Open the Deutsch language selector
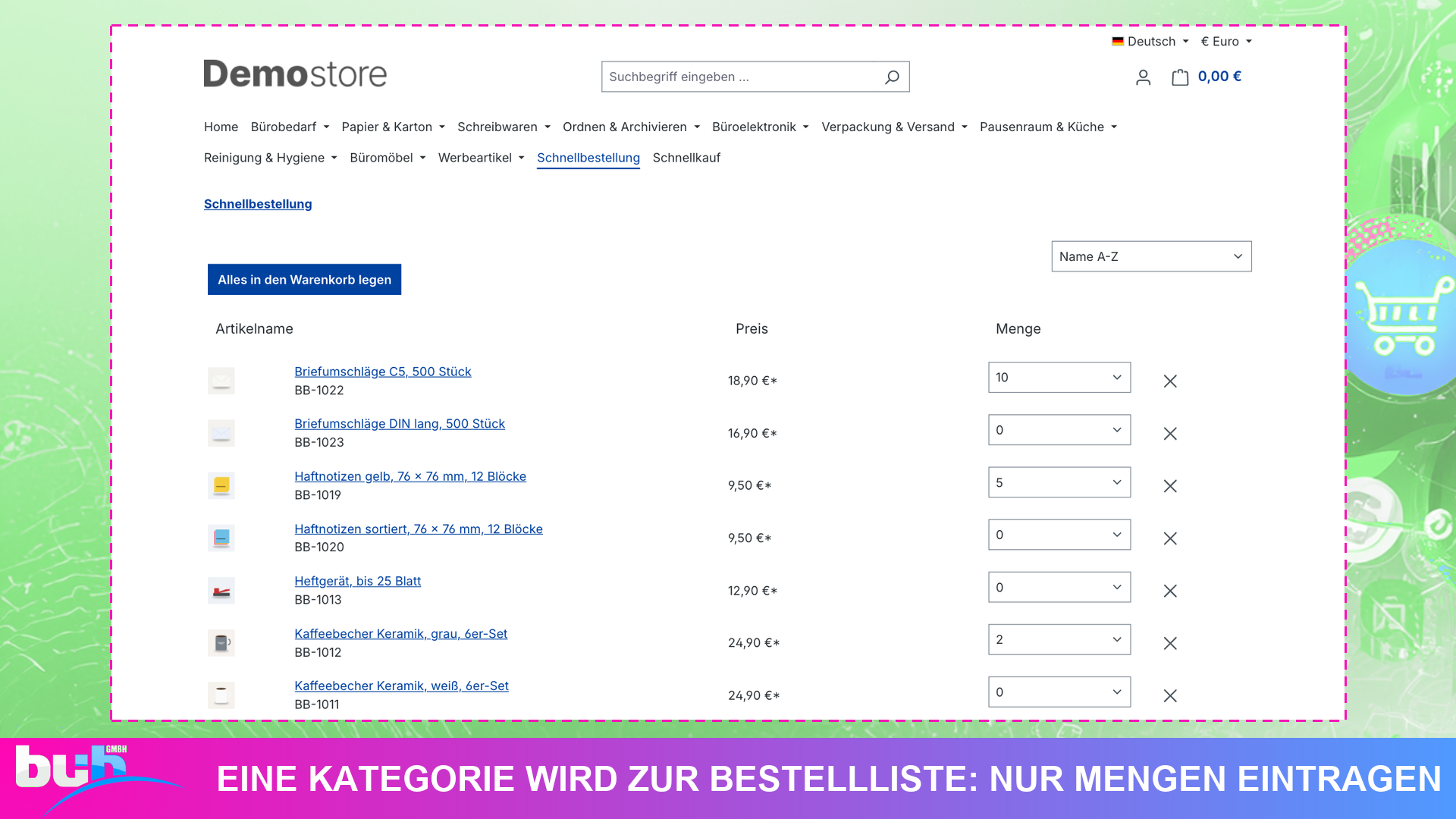1456x819 pixels. click(1150, 42)
